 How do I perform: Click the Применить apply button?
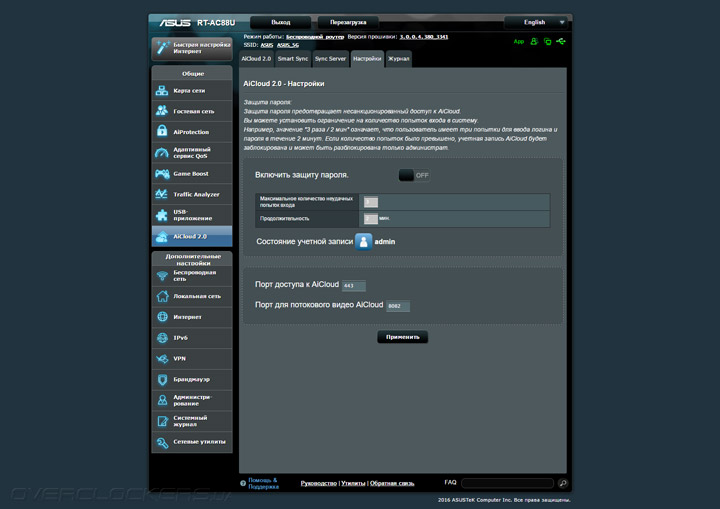click(x=402, y=337)
